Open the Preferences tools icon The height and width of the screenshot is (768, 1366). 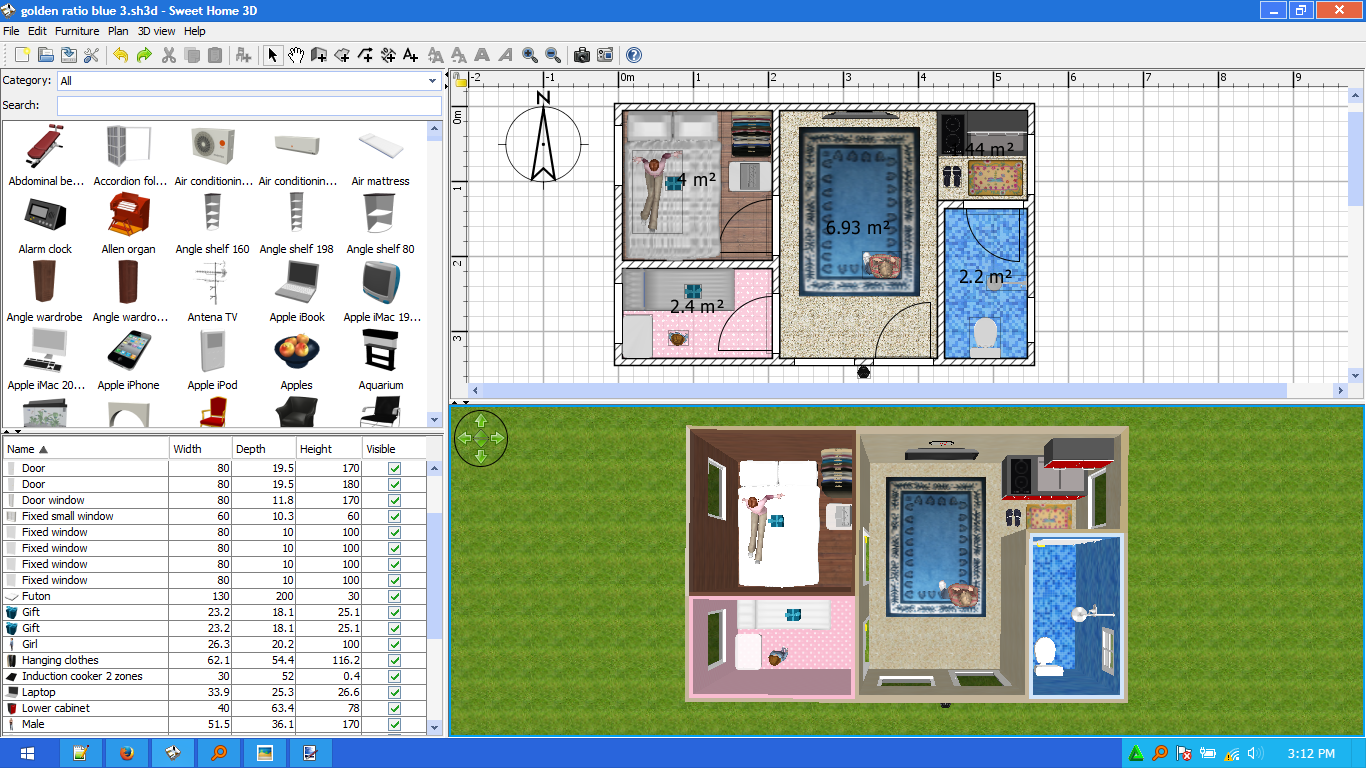92,55
